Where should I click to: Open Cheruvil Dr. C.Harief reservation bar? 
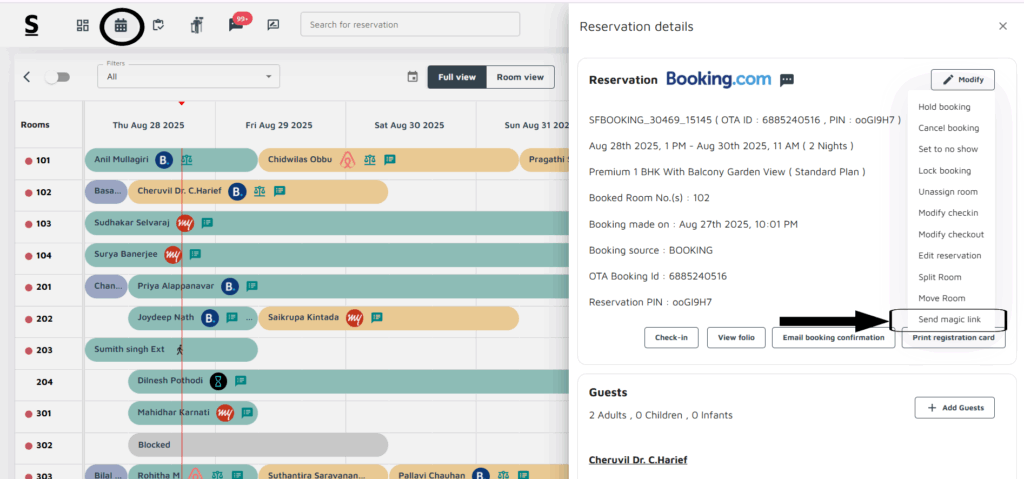(258, 192)
